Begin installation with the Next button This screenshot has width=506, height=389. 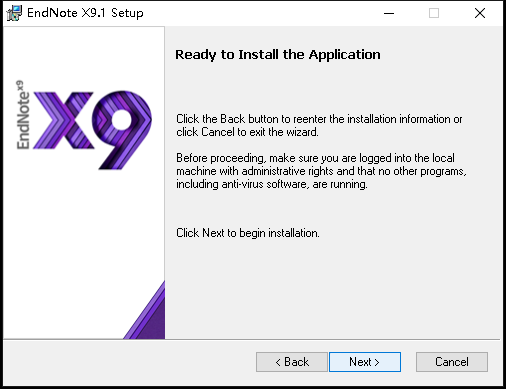coord(365,362)
